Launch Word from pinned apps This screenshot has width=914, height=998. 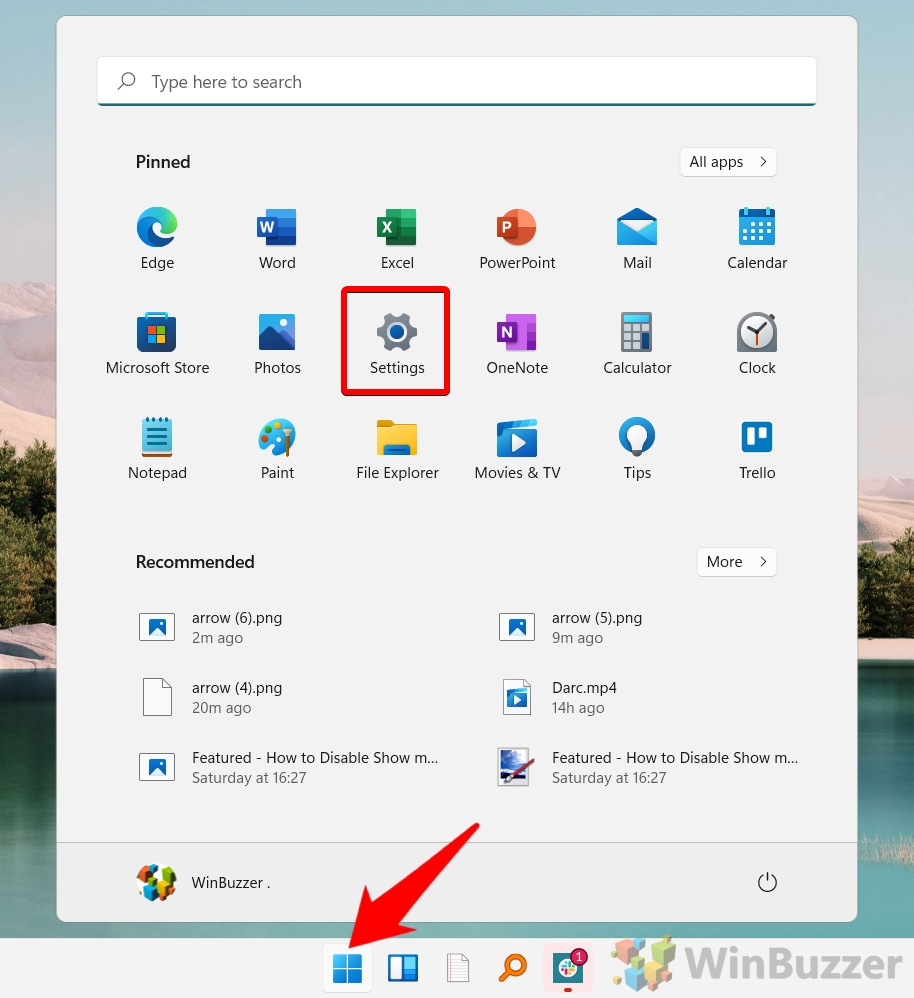[277, 238]
